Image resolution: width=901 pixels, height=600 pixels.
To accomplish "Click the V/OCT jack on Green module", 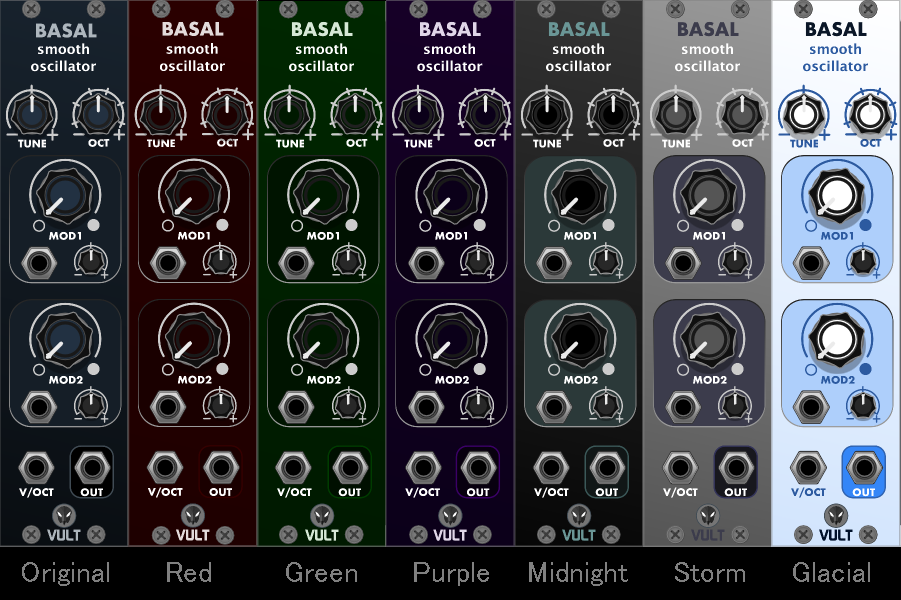I will pyautogui.click(x=294, y=467).
